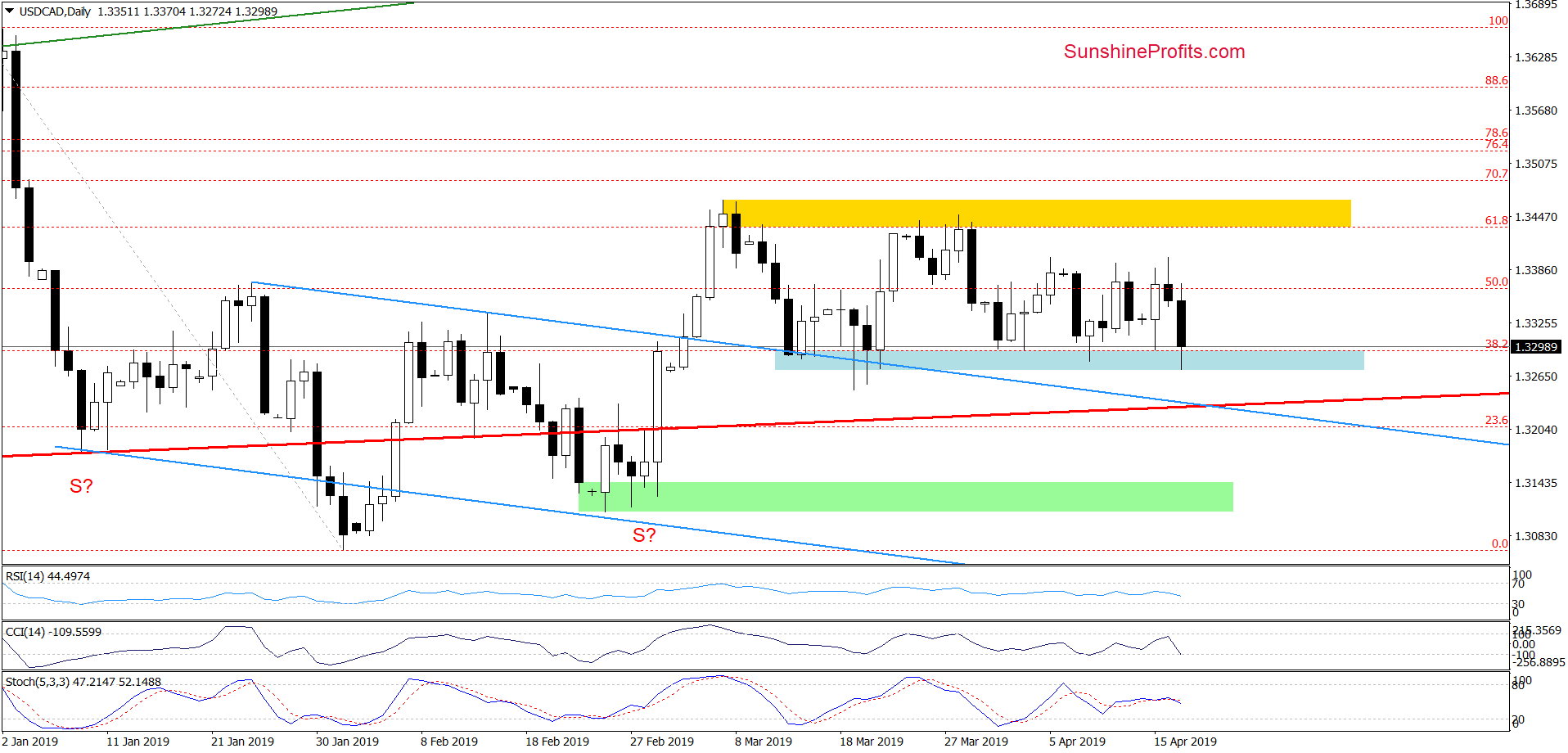Click the 18 Mar 2019 date label
Viewport: 1568px width, 753px height.
[x=872, y=742]
